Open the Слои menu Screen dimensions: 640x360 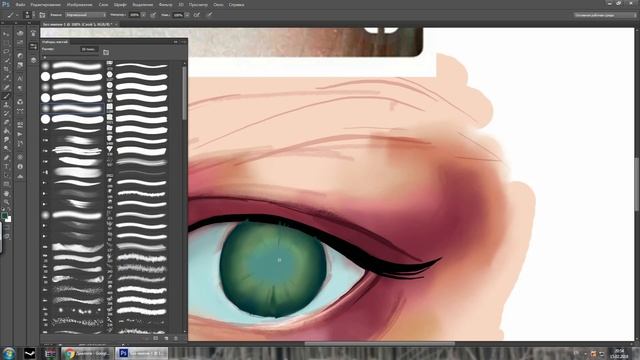[103, 4]
